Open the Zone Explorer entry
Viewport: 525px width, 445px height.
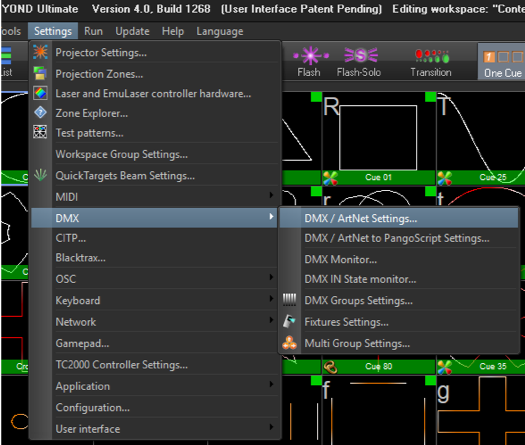click(x=154, y=113)
